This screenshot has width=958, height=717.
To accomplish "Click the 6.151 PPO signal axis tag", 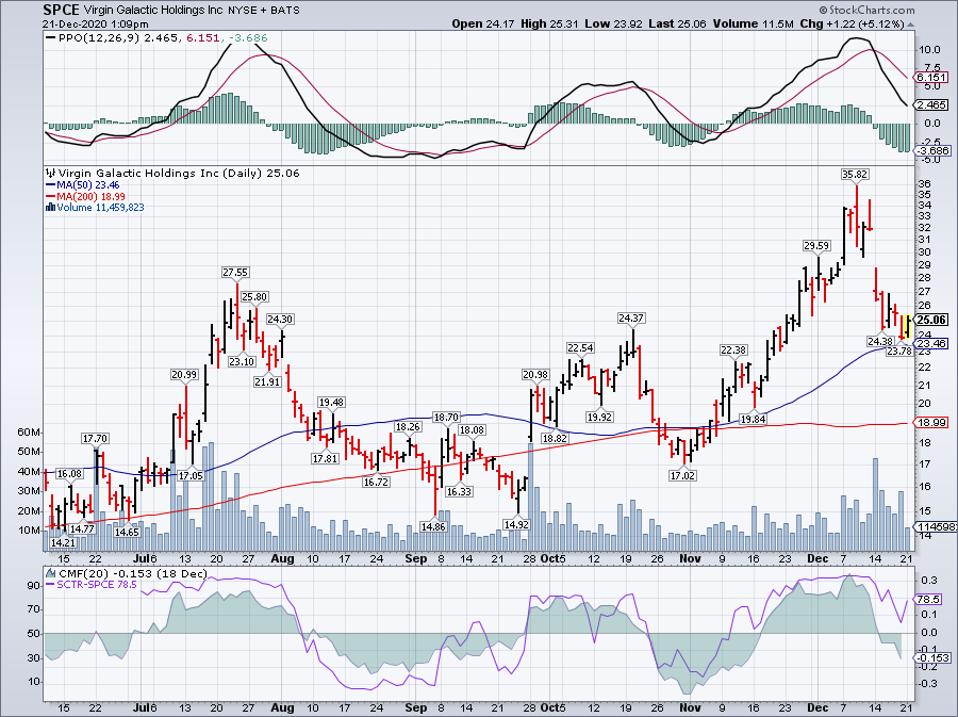I will coord(932,78).
